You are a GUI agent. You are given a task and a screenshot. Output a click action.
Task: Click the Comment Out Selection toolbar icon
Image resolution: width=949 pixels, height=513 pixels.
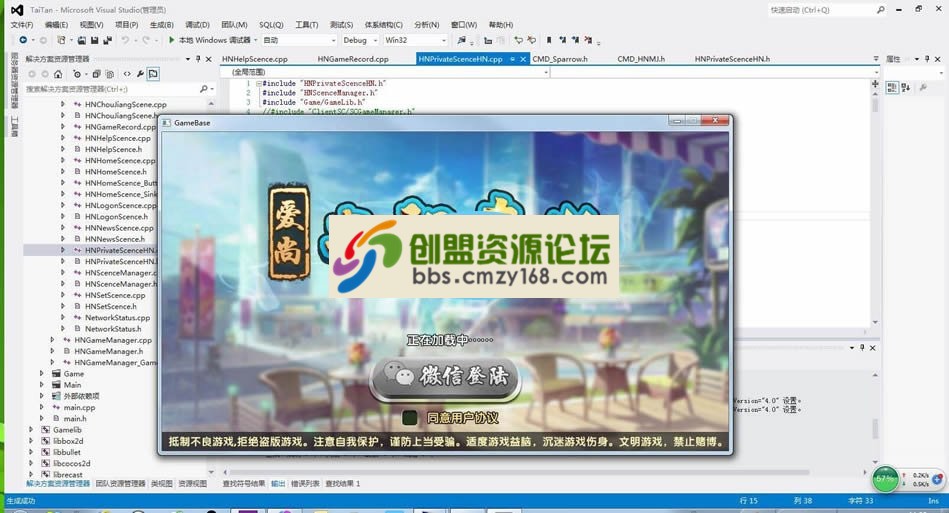click(518, 40)
